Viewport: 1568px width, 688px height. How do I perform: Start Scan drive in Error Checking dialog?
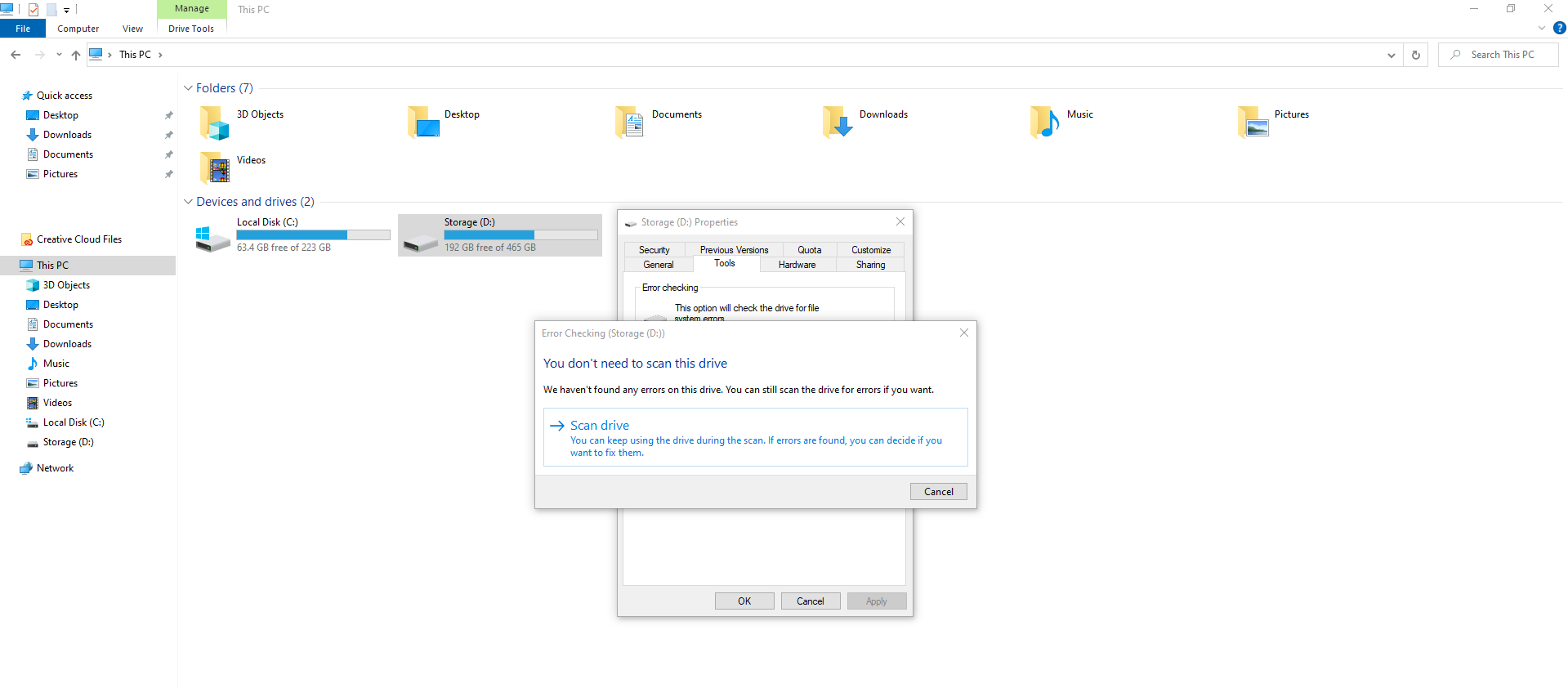(756, 437)
